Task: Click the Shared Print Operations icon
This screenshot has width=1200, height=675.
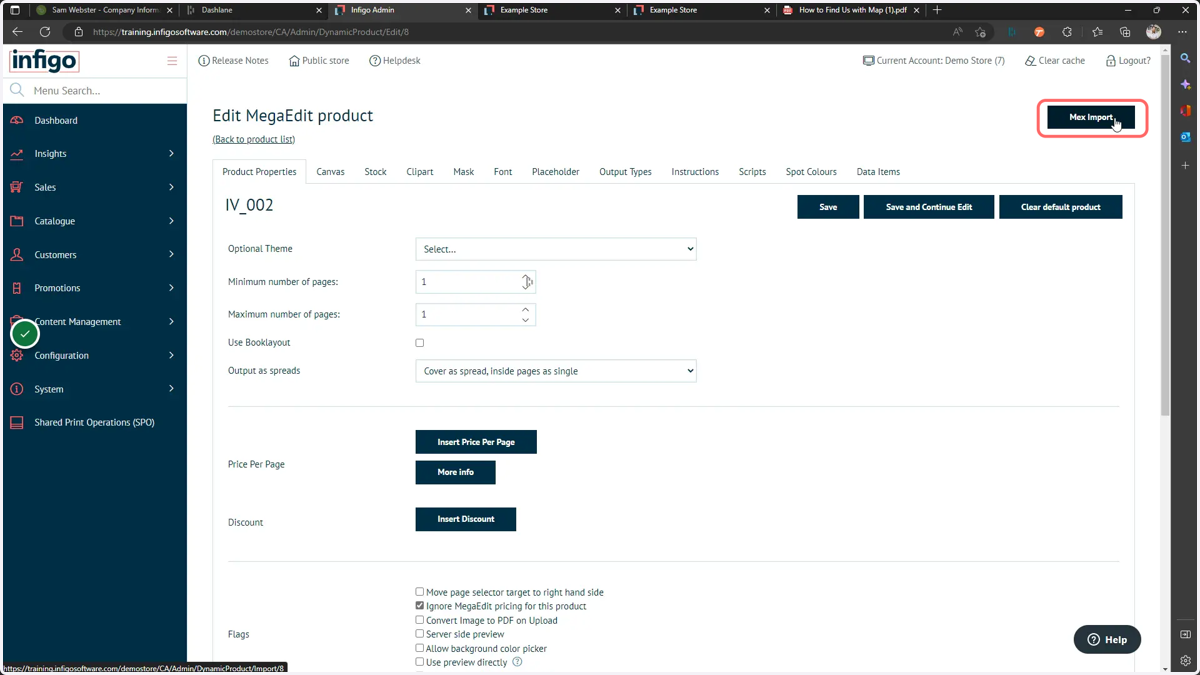Action: (17, 423)
